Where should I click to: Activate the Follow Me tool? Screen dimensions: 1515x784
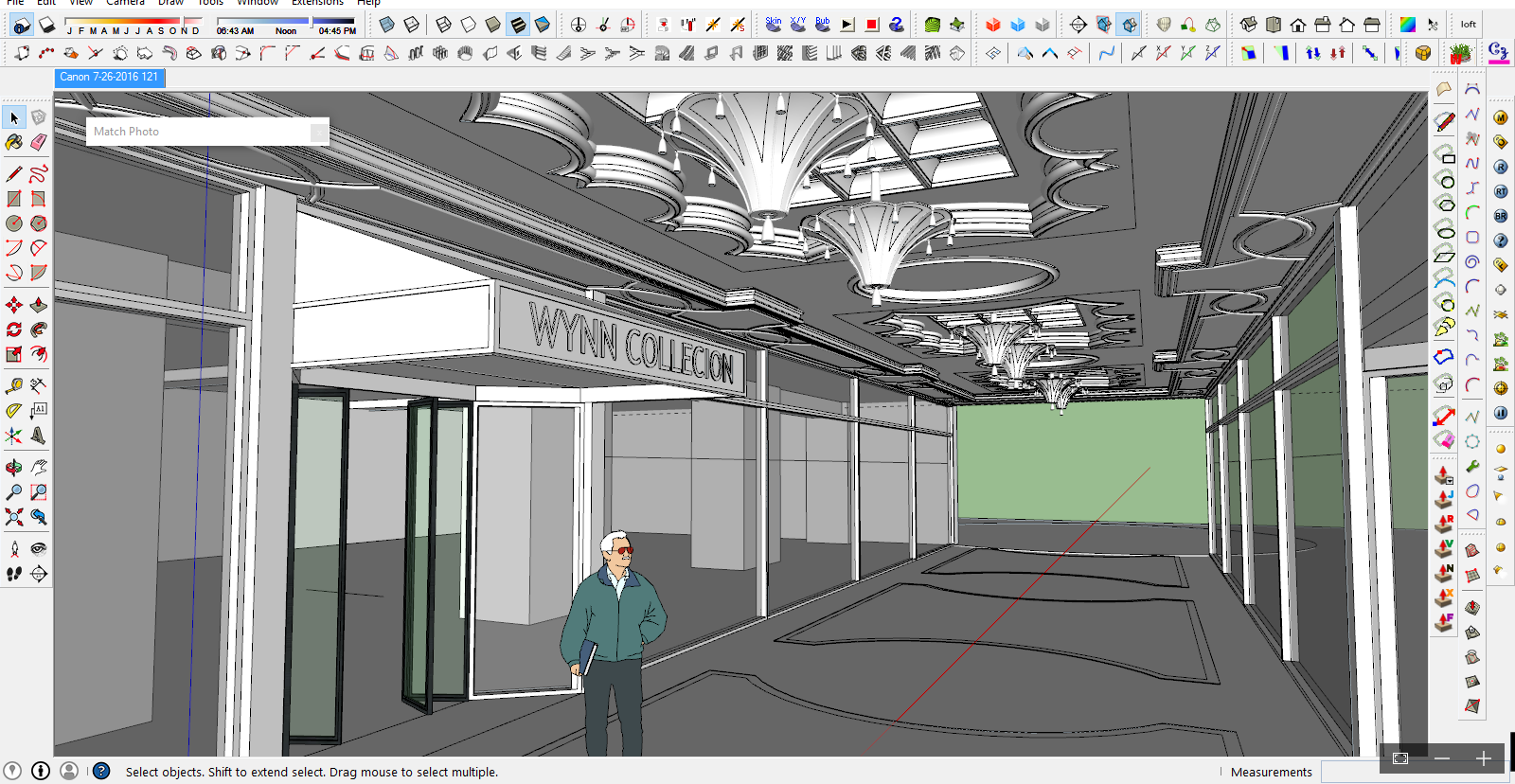(38, 330)
